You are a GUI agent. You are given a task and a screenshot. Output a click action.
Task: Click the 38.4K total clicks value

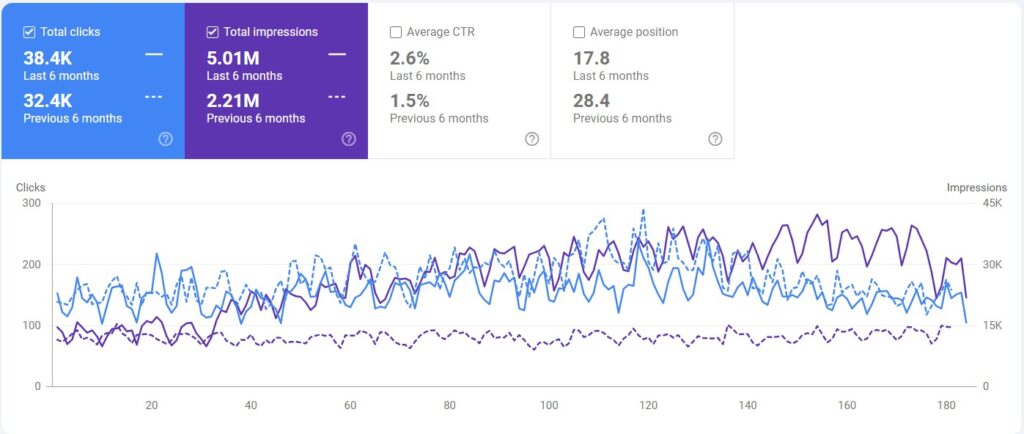point(47,56)
